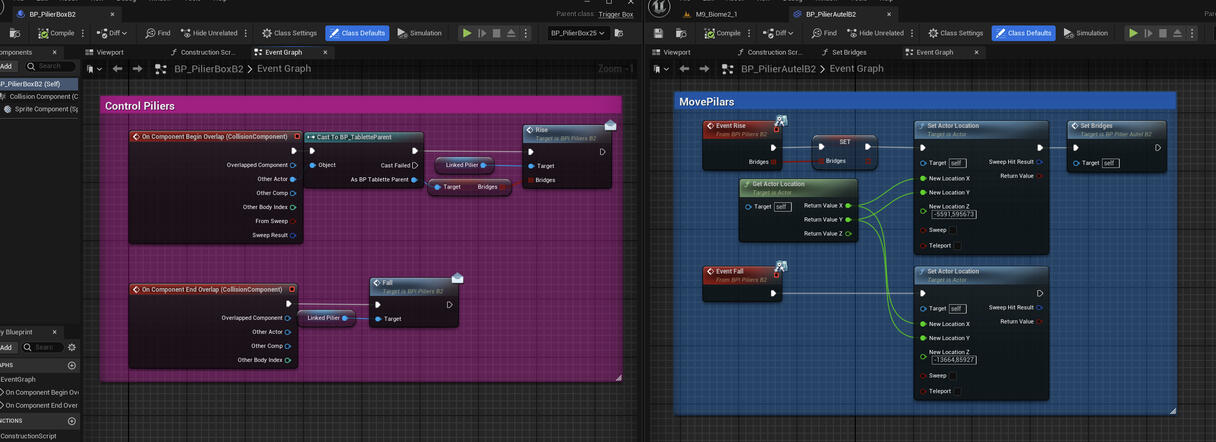Click Find in the left editor toolbar
This screenshot has height=442, width=1216.
coord(158,33)
